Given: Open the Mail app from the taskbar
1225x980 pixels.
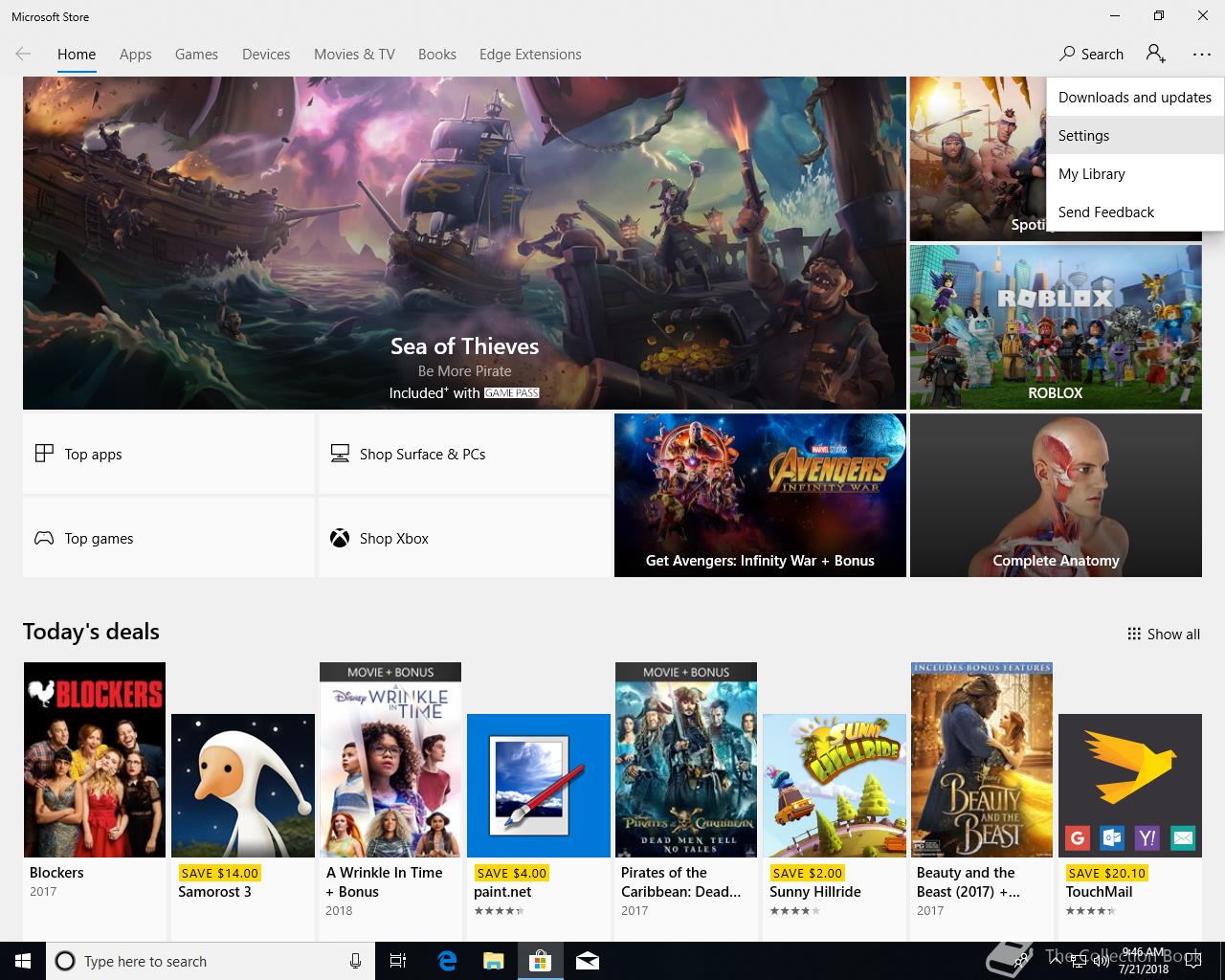Looking at the screenshot, I should pyautogui.click(x=587, y=961).
